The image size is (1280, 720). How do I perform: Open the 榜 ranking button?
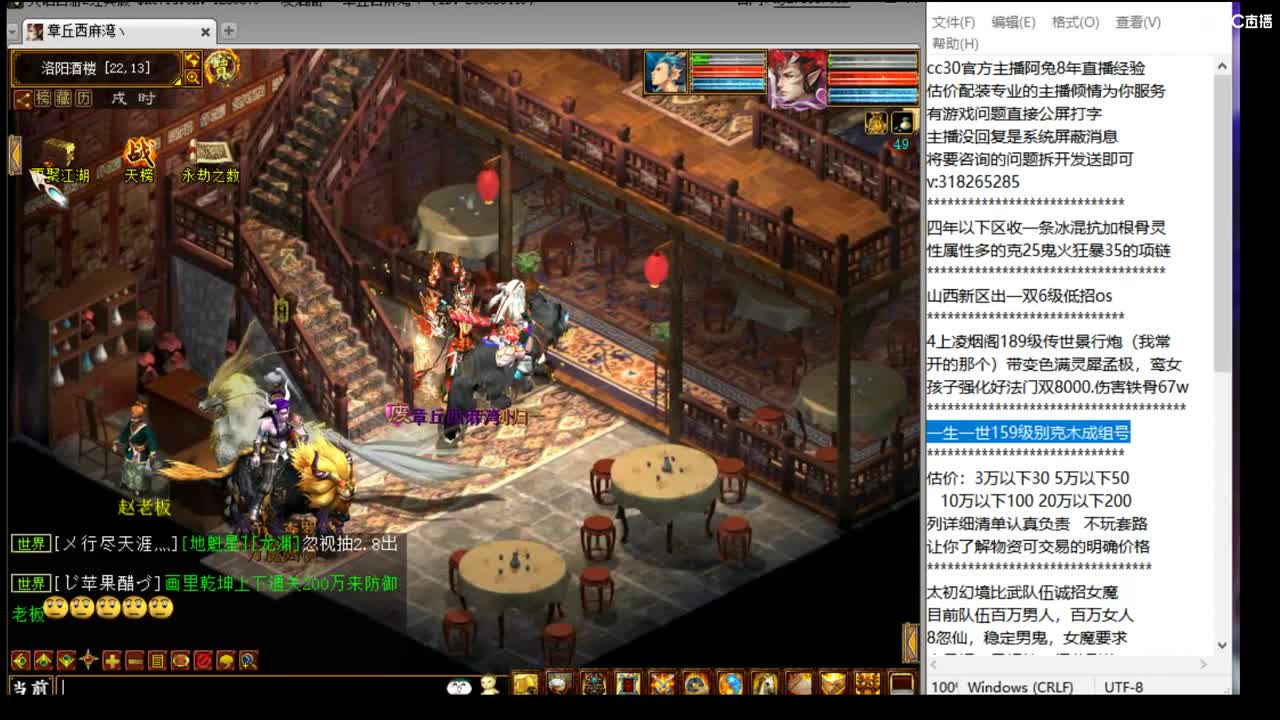tap(43, 98)
